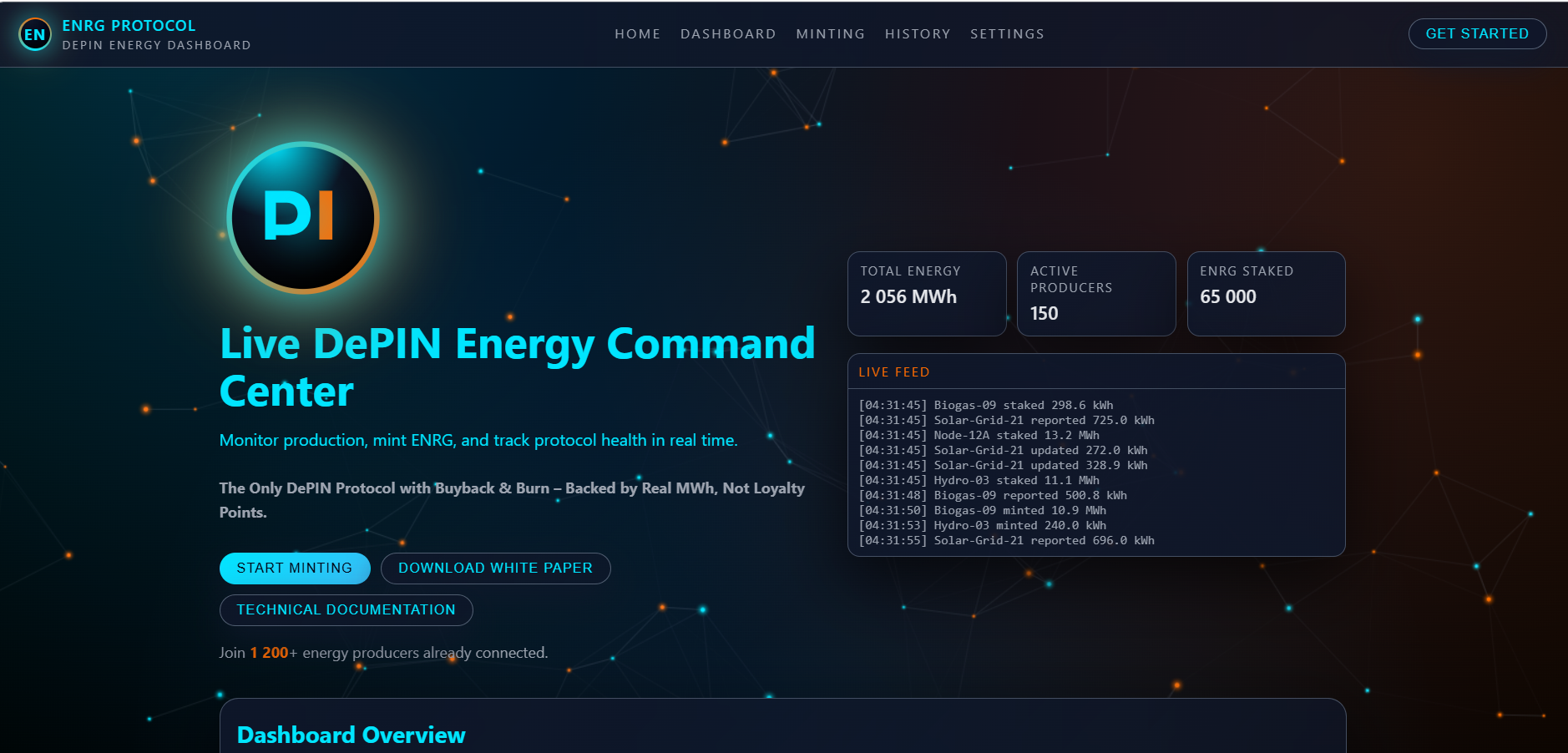Click the 65 000 staked value
Viewport: 1568px width, 753px height.
tap(1228, 297)
